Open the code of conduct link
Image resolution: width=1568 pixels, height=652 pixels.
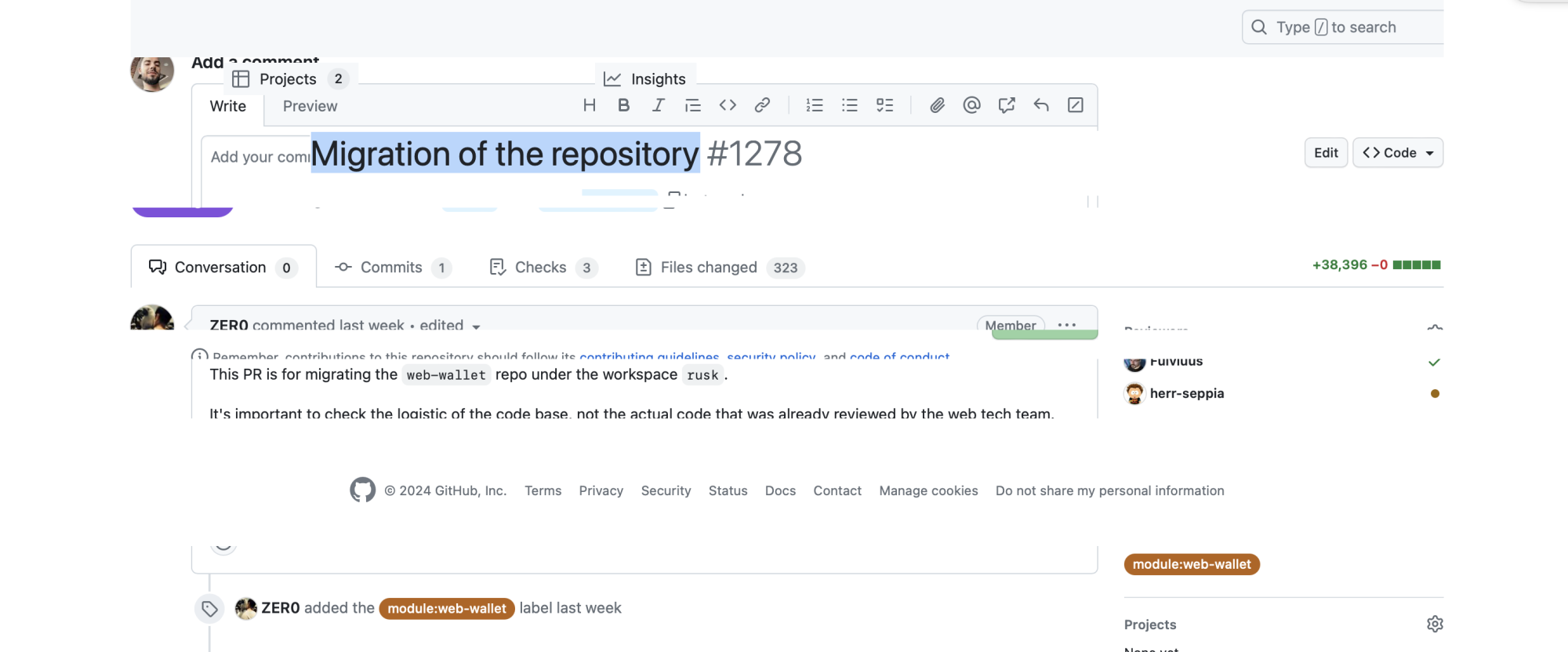coord(899,357)
